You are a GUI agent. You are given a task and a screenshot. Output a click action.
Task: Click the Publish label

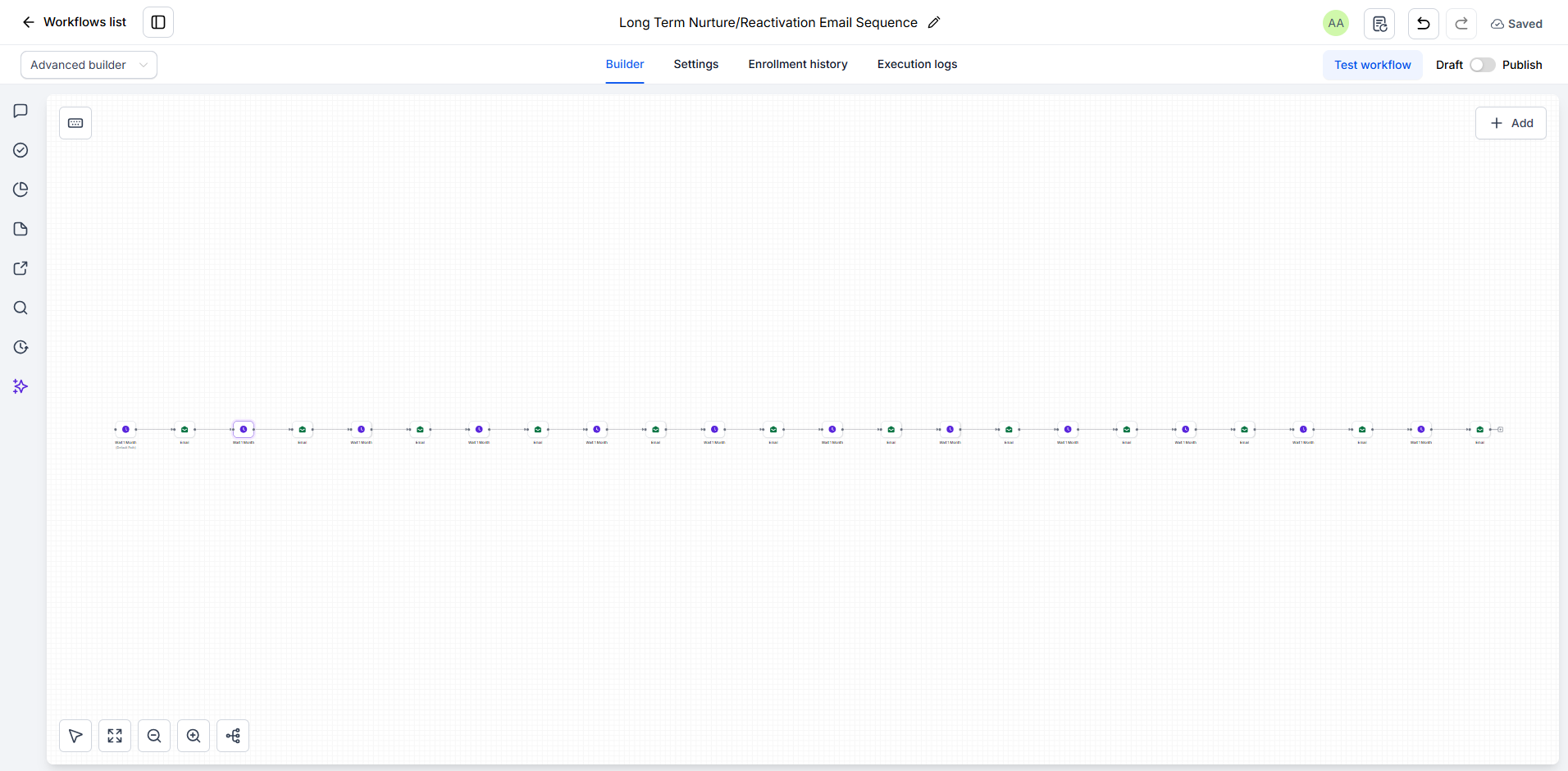(1522, 65)
